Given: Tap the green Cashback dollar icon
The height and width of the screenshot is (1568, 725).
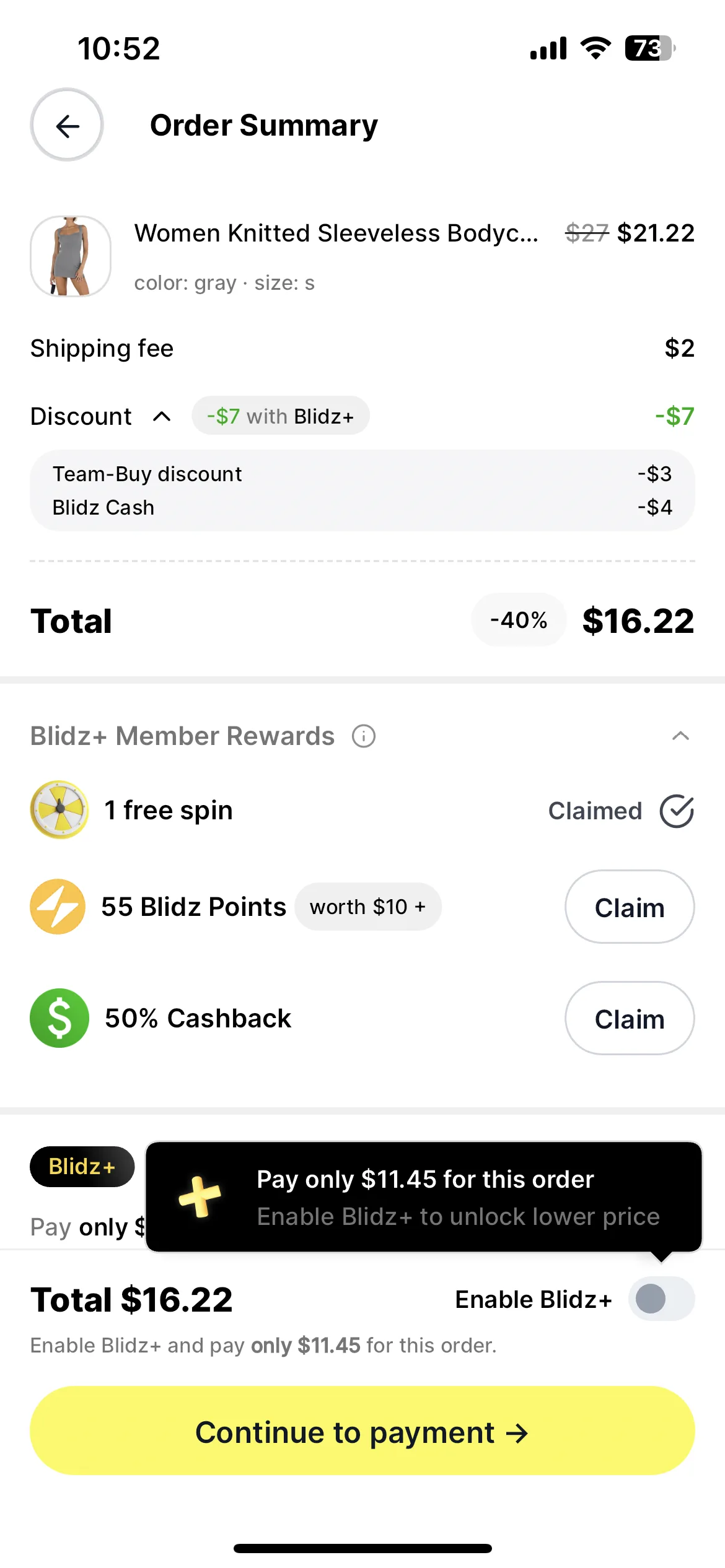Looking at the screenshot, I should 59,1018.
